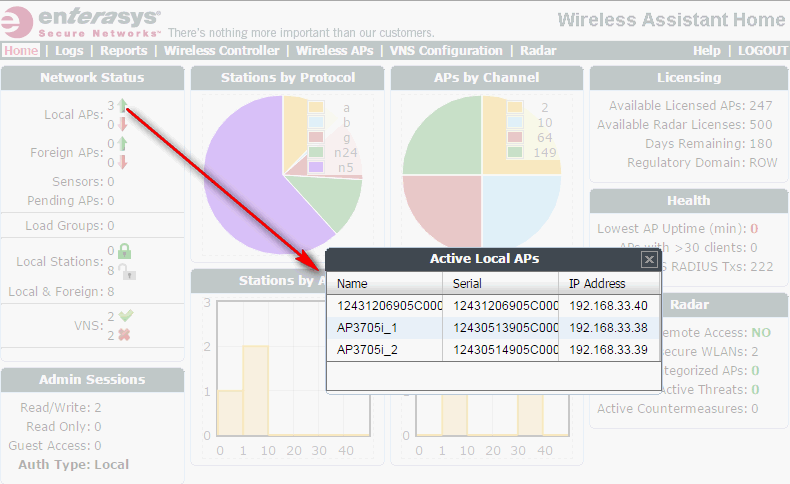
Task: Click the Local APs count 3
Action: point(111,106)
